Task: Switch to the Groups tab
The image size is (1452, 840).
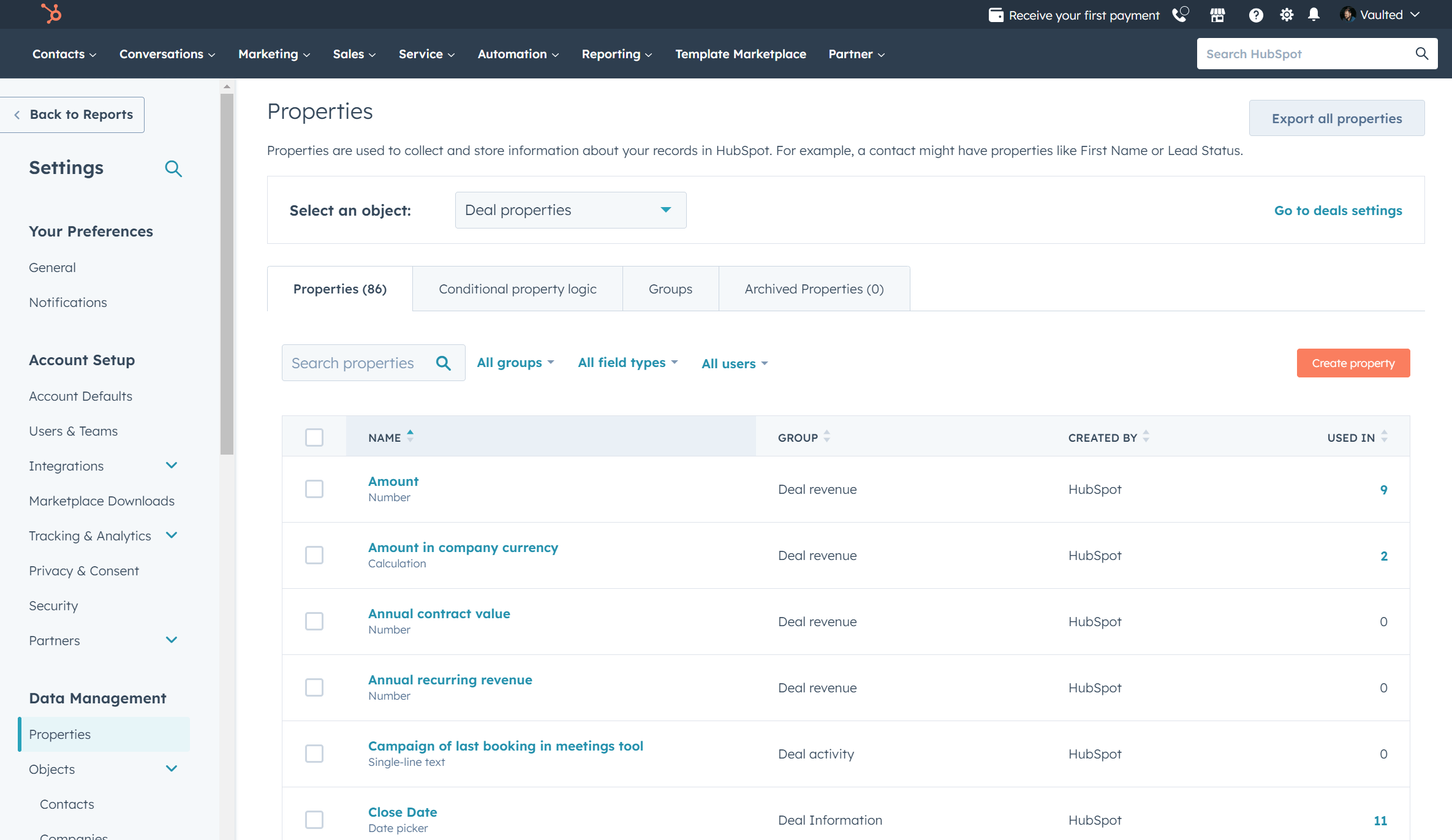Action: 670,288
